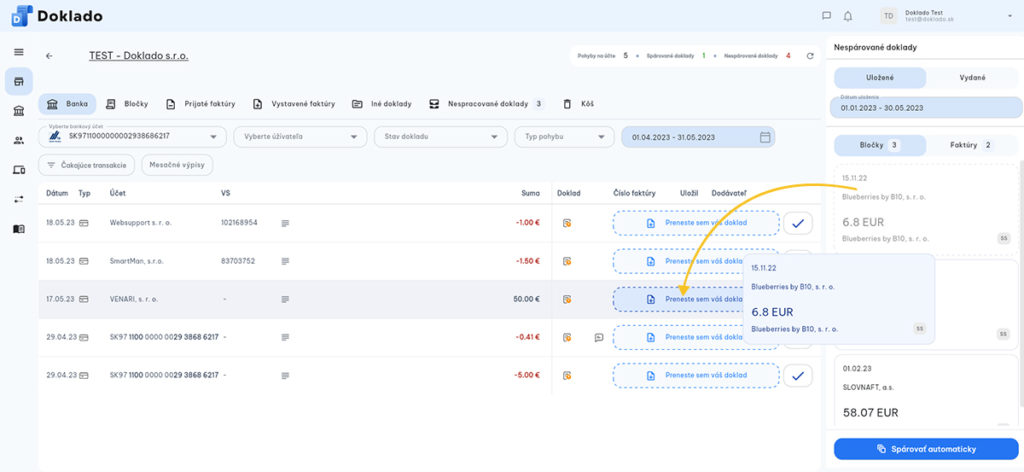The height and width of the screenshot is (472, 1024).
Task: Click the Čakajúce transakcie filter button
Action: point(87,165)
